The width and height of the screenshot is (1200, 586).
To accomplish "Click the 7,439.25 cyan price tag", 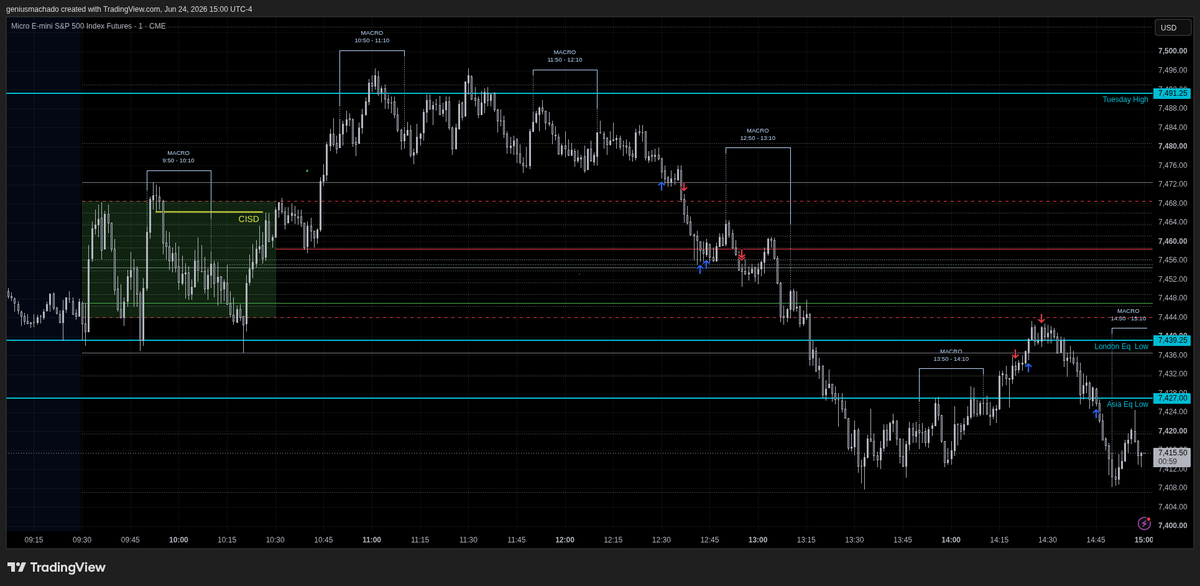I will [x=1172, y=340].
